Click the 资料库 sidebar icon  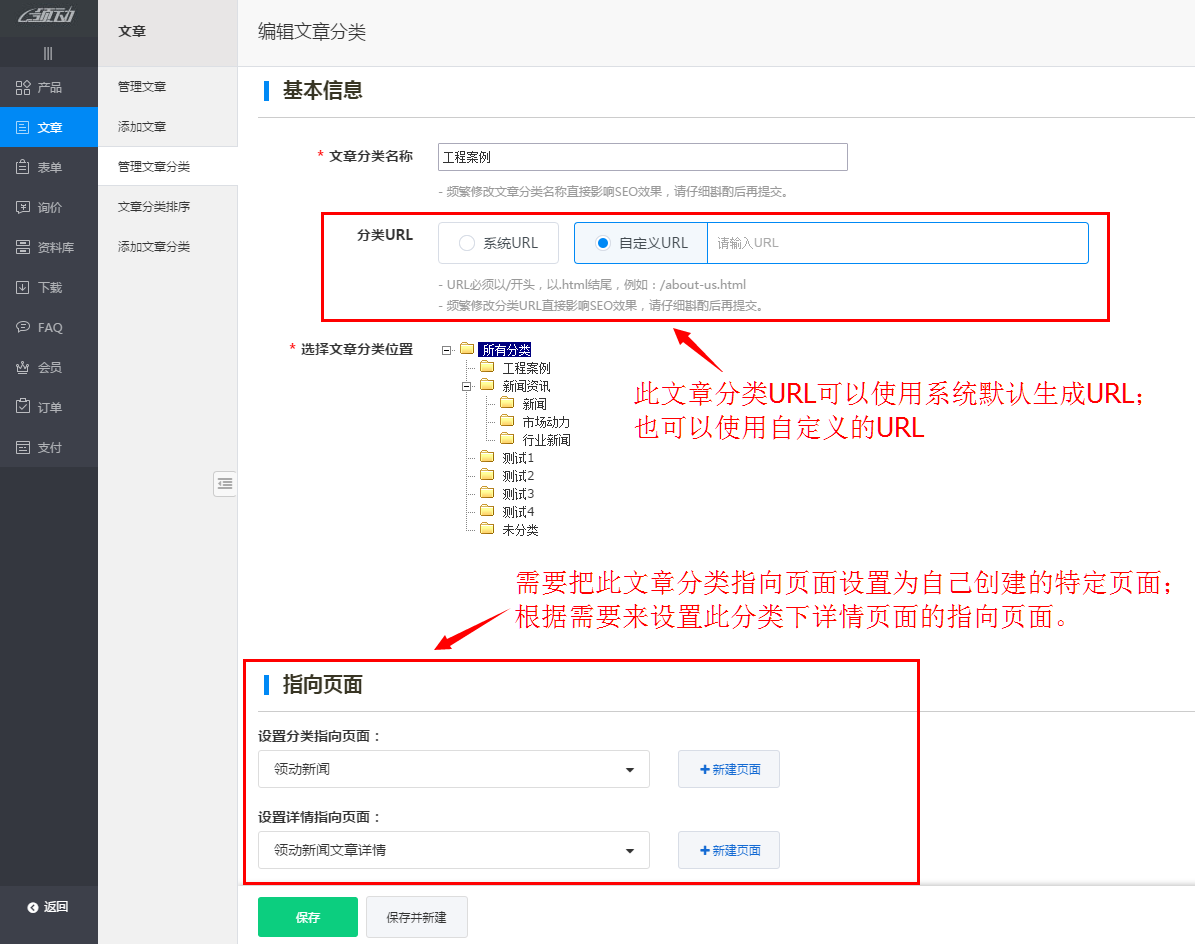click(48, 247)
